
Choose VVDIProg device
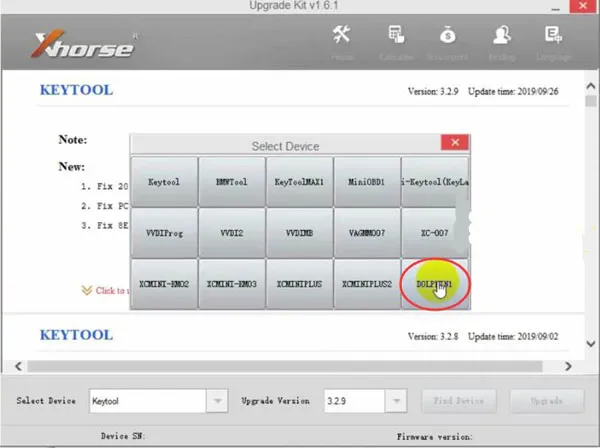pyautogui.click(x=164, y=233)
